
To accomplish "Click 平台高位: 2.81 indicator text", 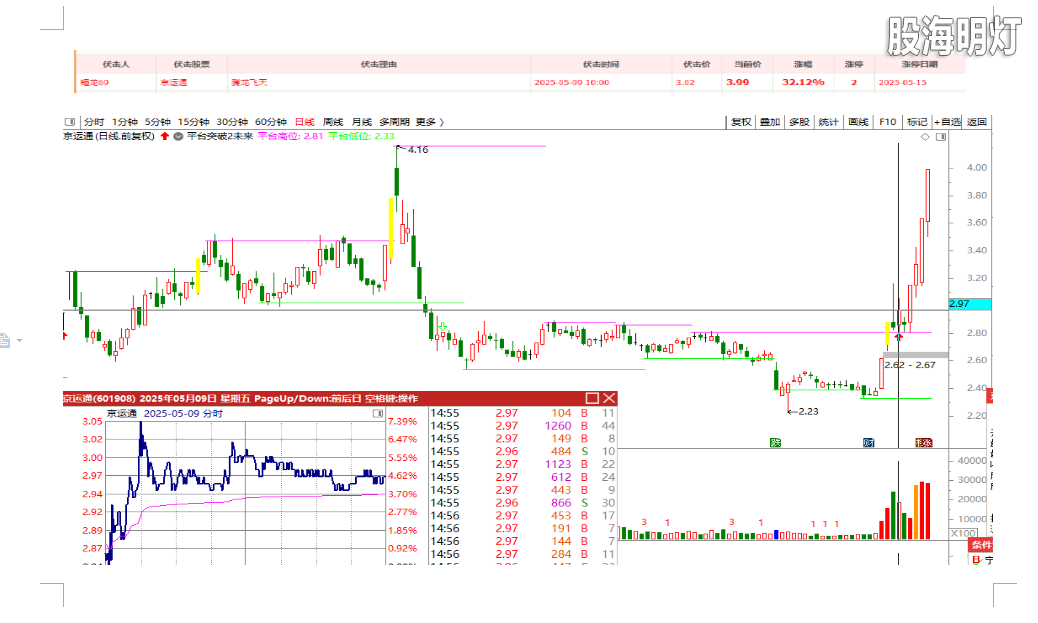I will (290, 136).
